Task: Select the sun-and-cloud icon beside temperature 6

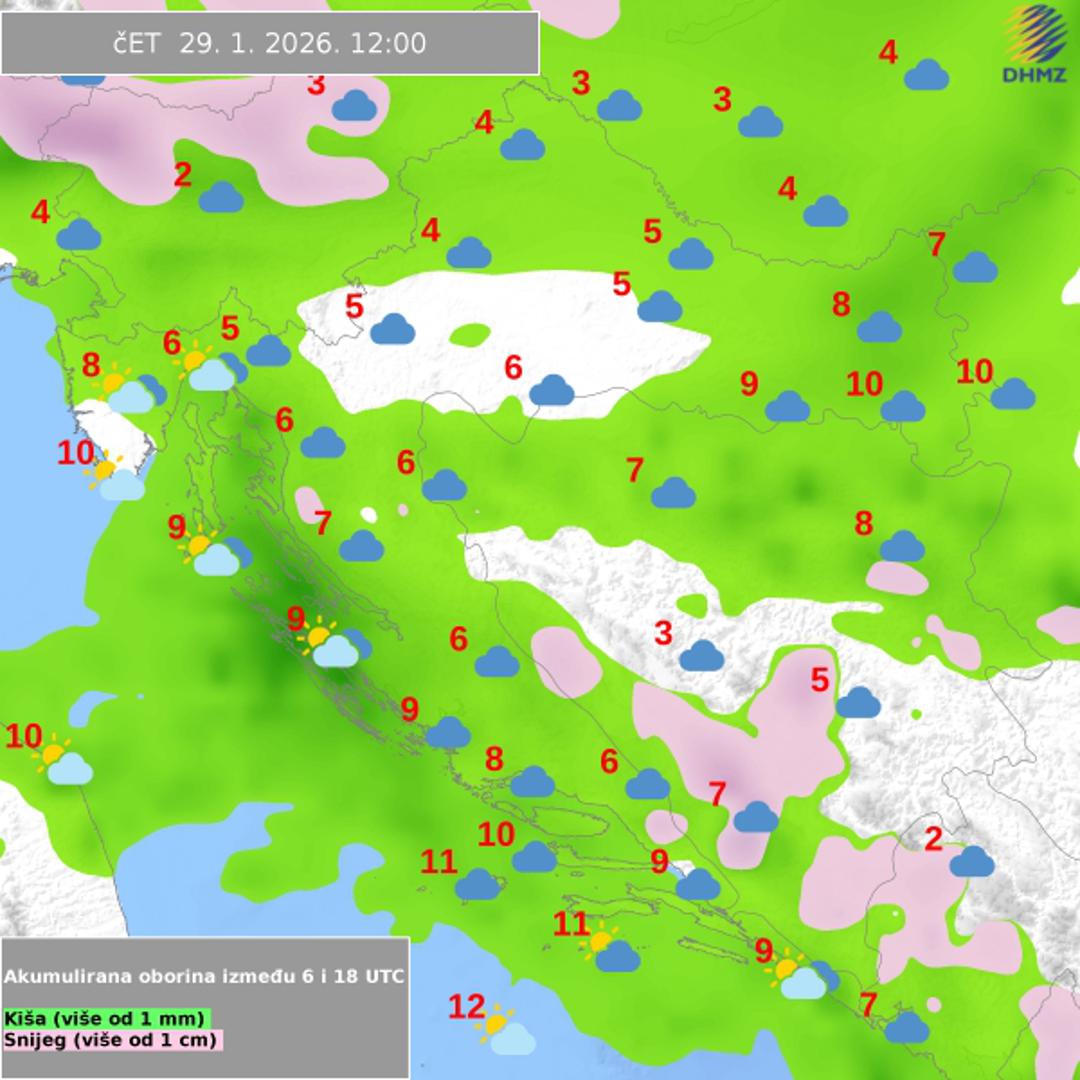Action: tap(207, 369)
